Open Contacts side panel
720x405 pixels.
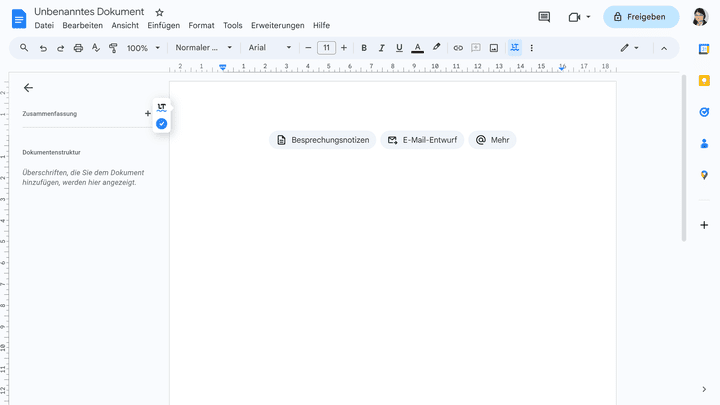click(x=704, y=144)
